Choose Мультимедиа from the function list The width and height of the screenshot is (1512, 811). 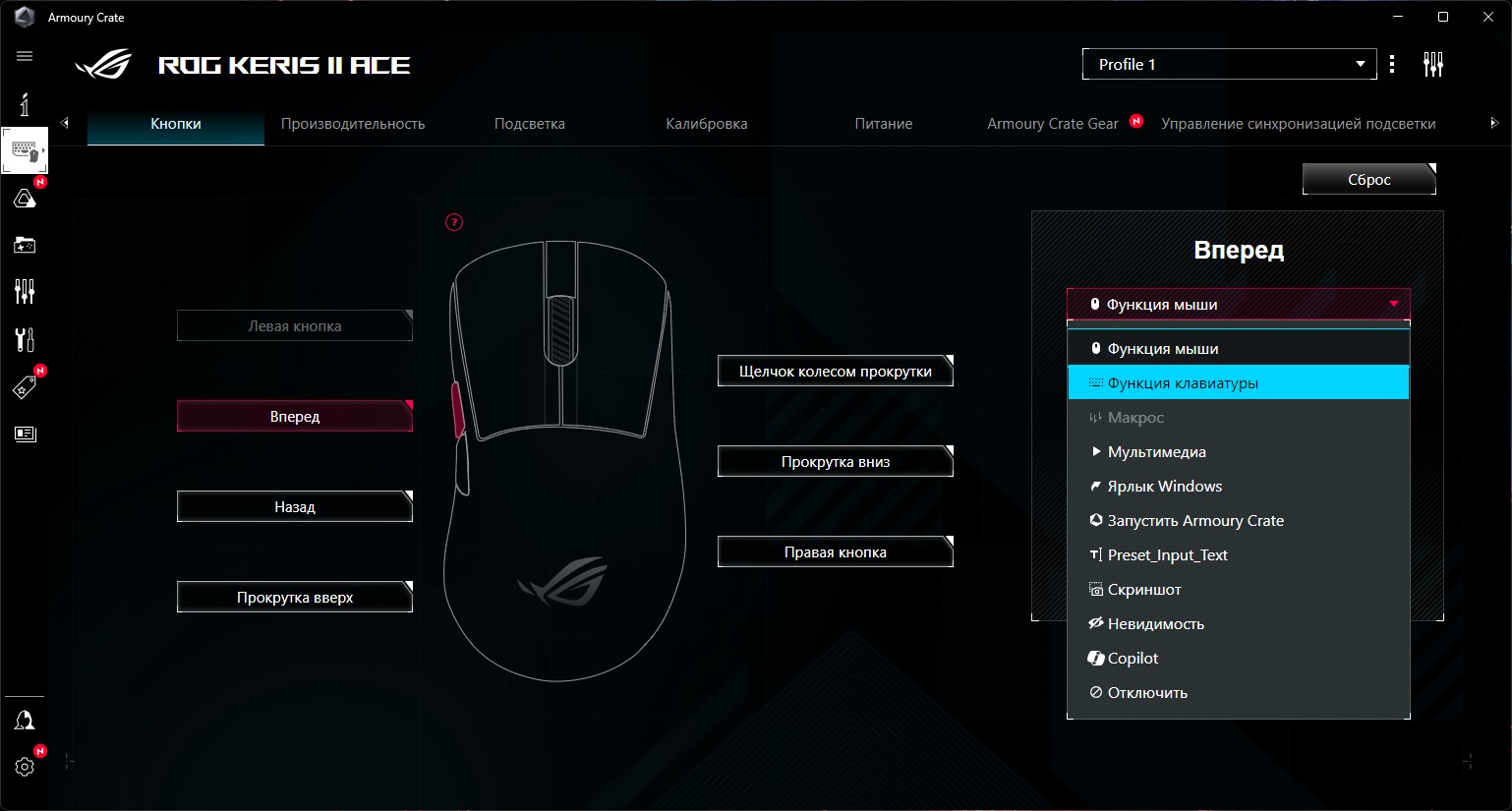(1239, 452)
